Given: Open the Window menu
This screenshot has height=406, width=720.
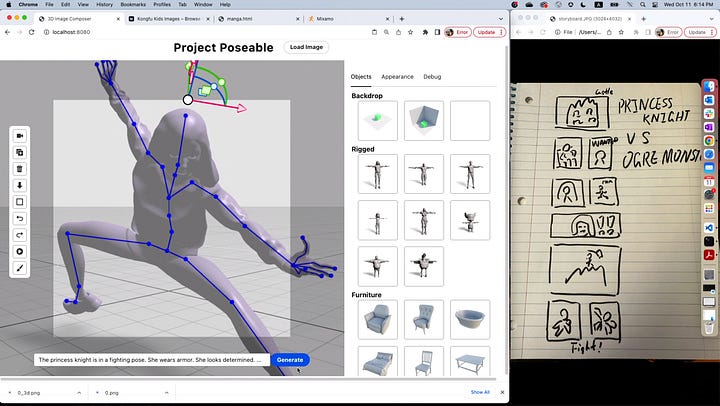Looking at the screenshot, I should pyautogui.click(x=203, y=4).
